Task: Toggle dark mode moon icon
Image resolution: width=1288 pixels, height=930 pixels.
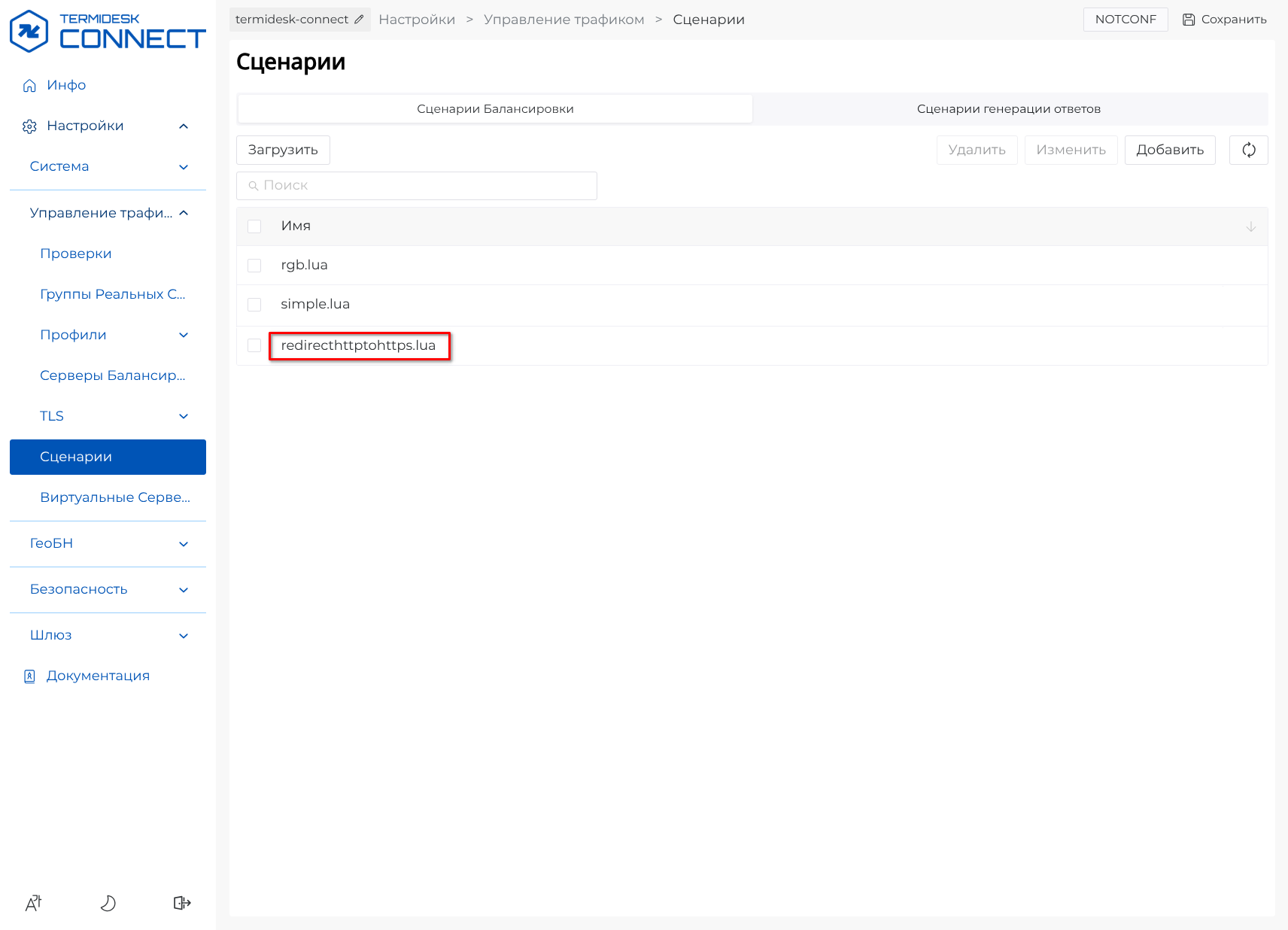Action: click(108, 903)
